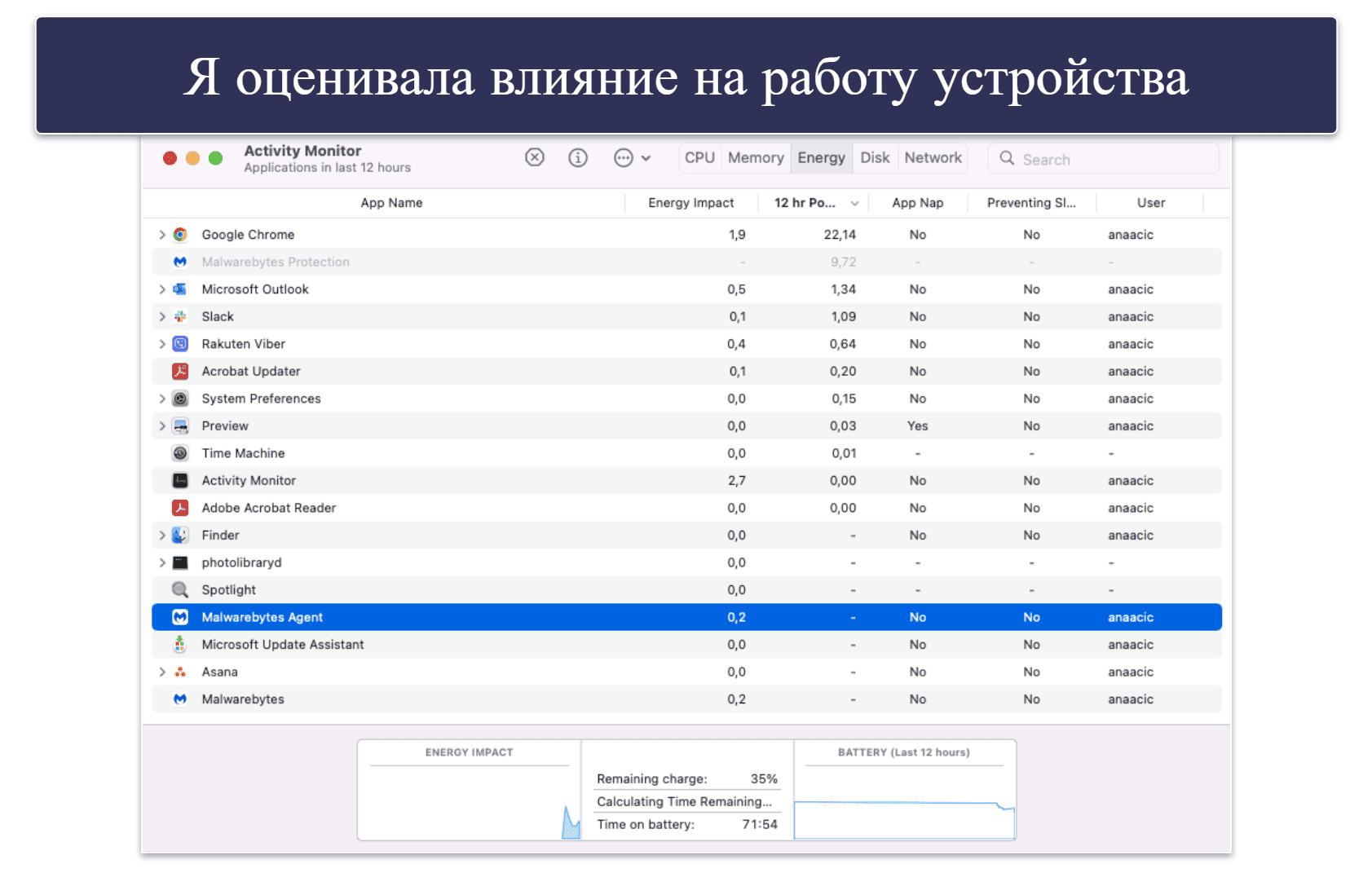Click Time on battery 71:54 value
The width and height of the screenshot is (1372, 873).
coord(760,824)
